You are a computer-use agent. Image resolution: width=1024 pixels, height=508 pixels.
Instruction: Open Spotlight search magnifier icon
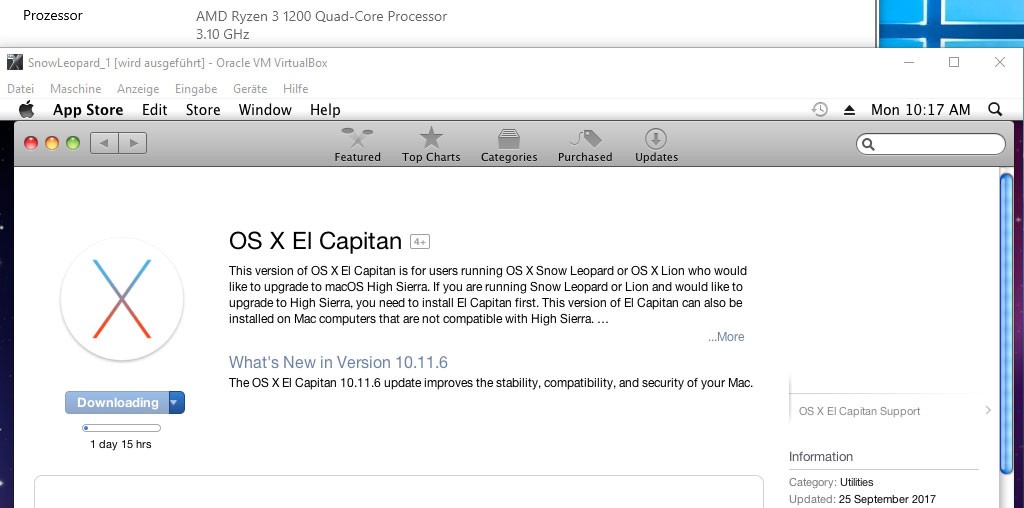(x=995, y=110)
